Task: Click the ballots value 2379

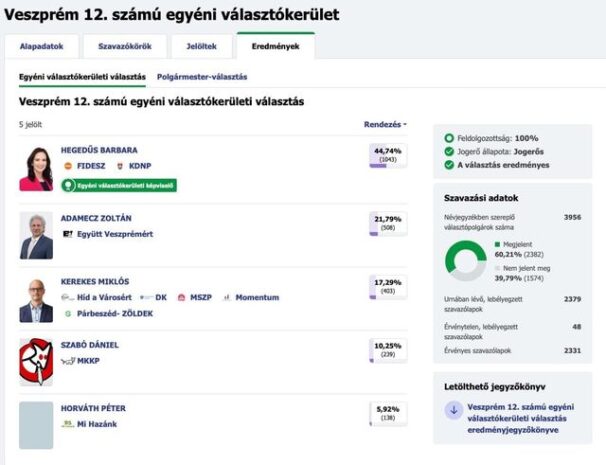Action: coord(572,299)
